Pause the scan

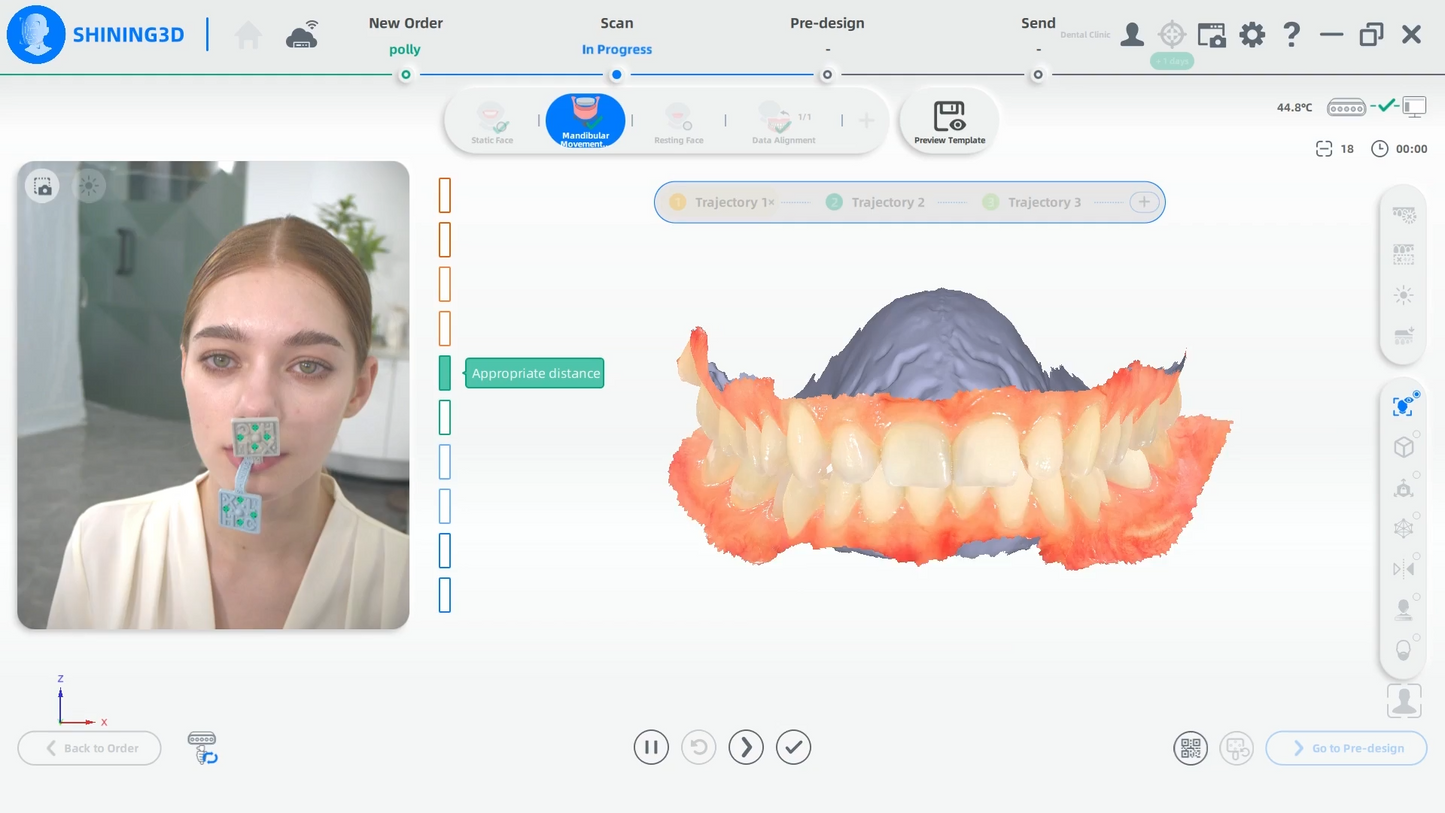[651, 747]
